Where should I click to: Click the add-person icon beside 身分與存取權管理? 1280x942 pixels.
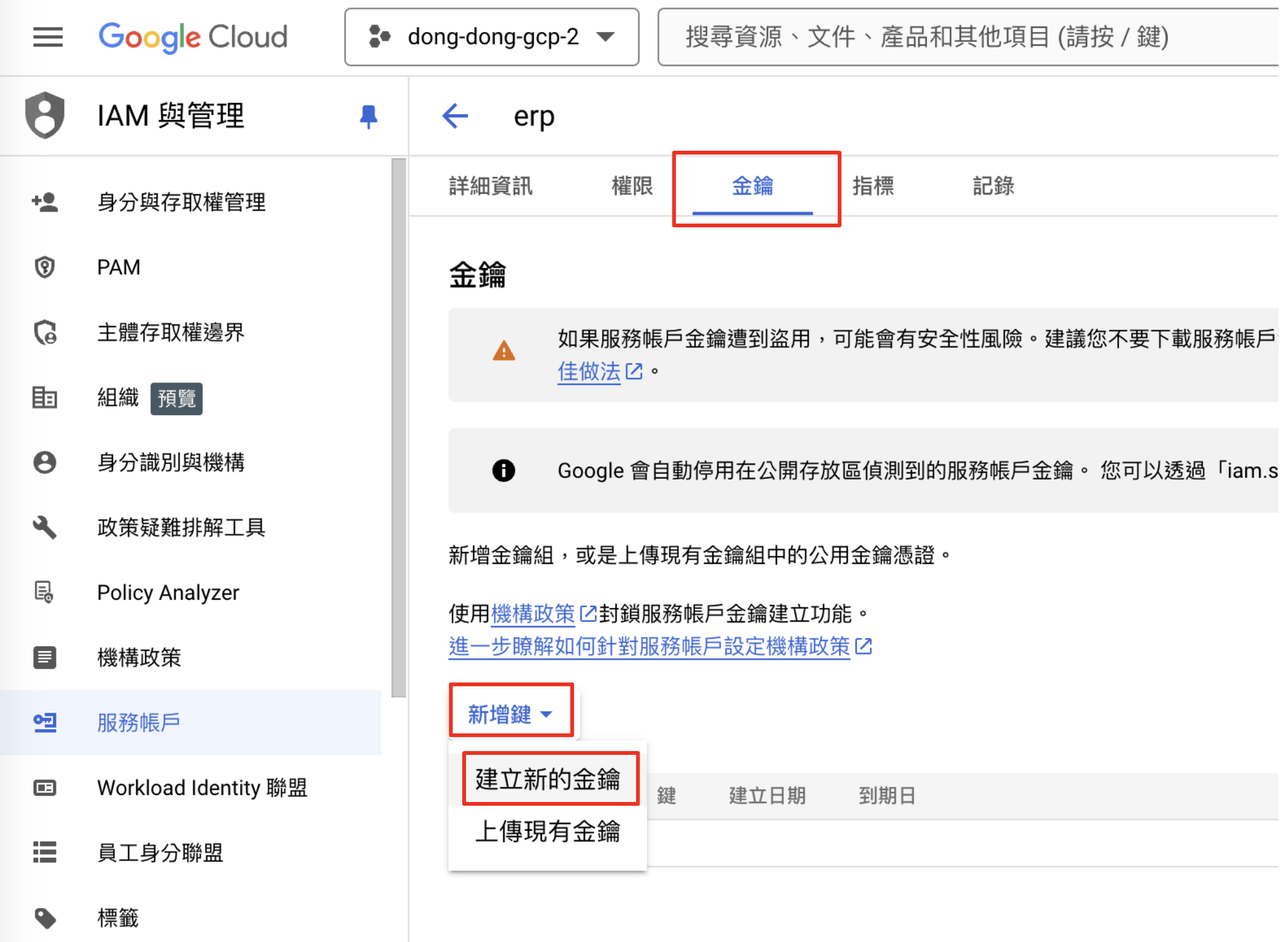[x=45, y=203]
